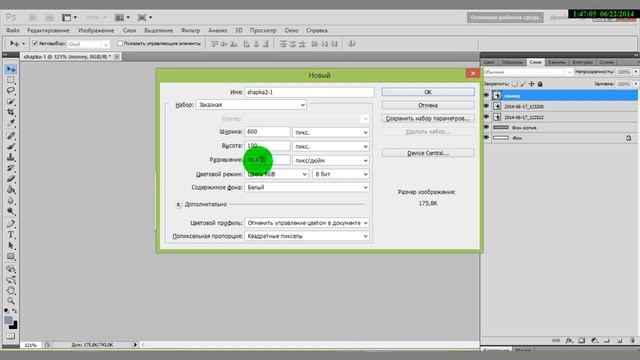
Task: Click the Основная рабочая среда workspace button
Action: click(x=505, y=18)
